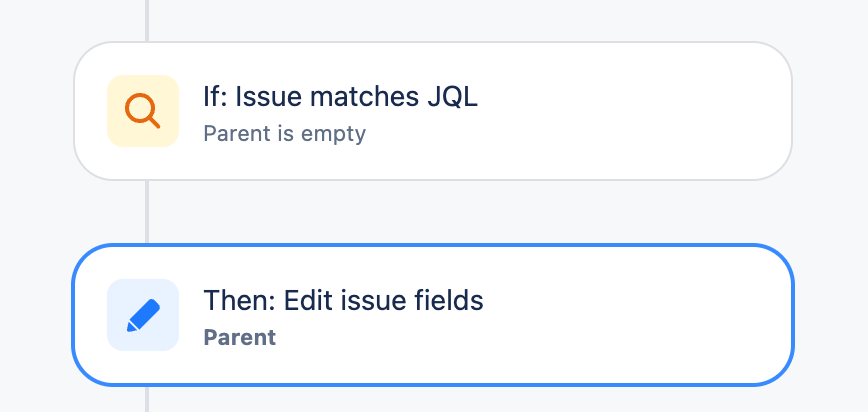Select the light blue tile behind the pencil
The image size is (868, 412).
(x=143, y=315)
